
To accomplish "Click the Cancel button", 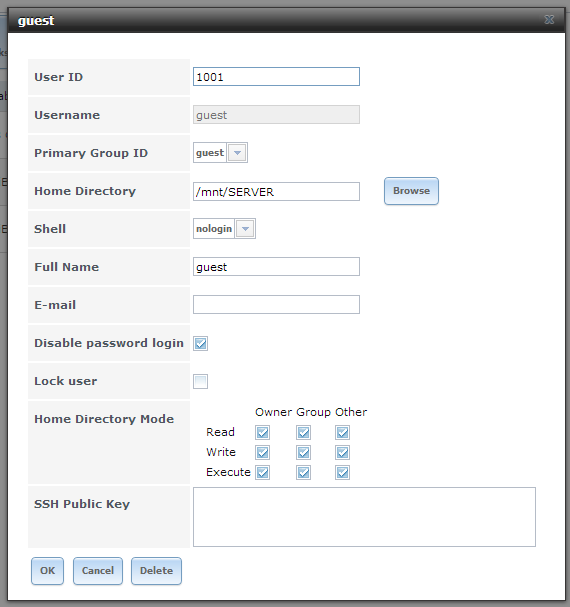I will tap(98, 571).
